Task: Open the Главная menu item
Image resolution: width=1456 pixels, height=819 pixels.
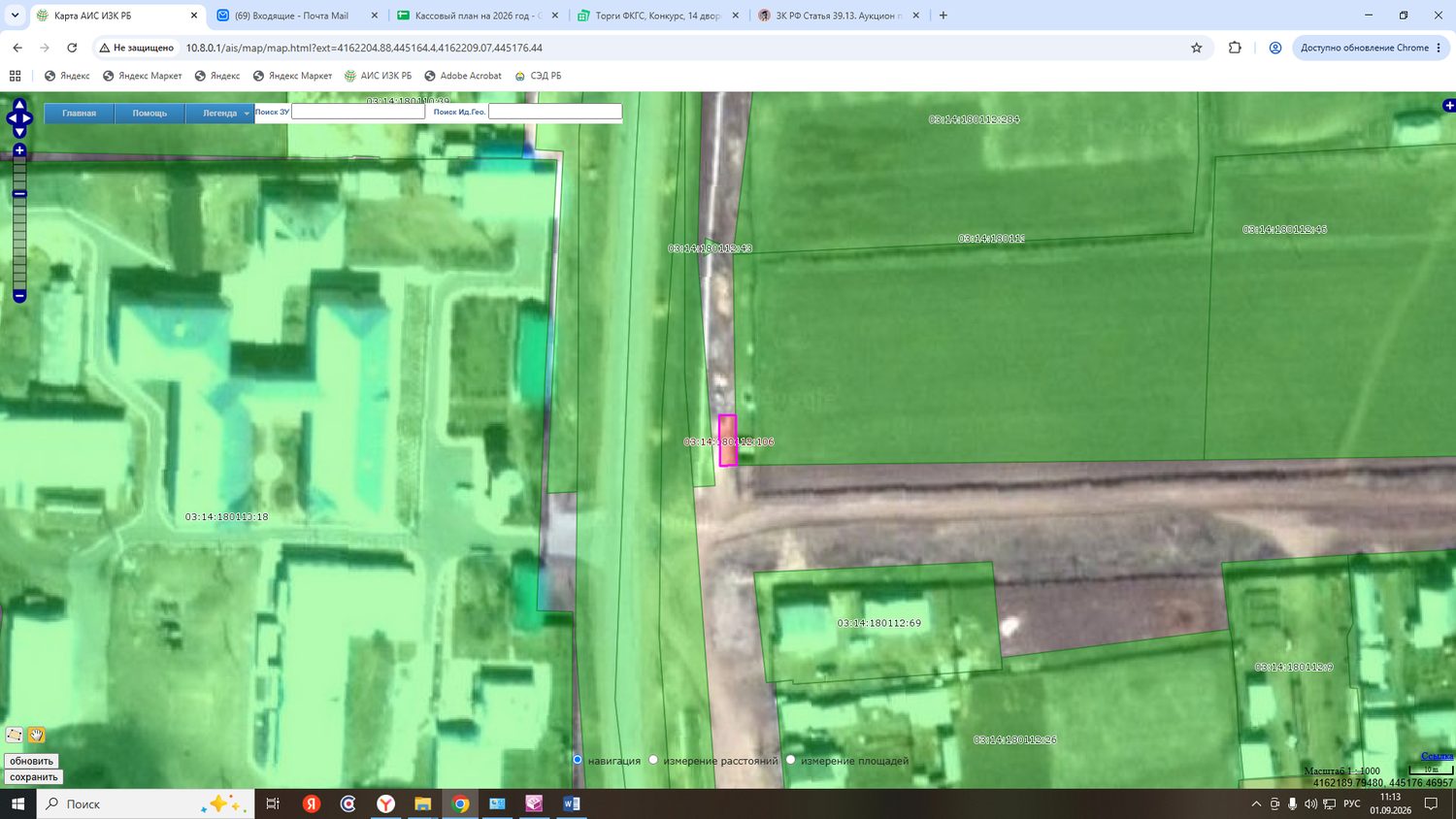Action: [80, 114]
